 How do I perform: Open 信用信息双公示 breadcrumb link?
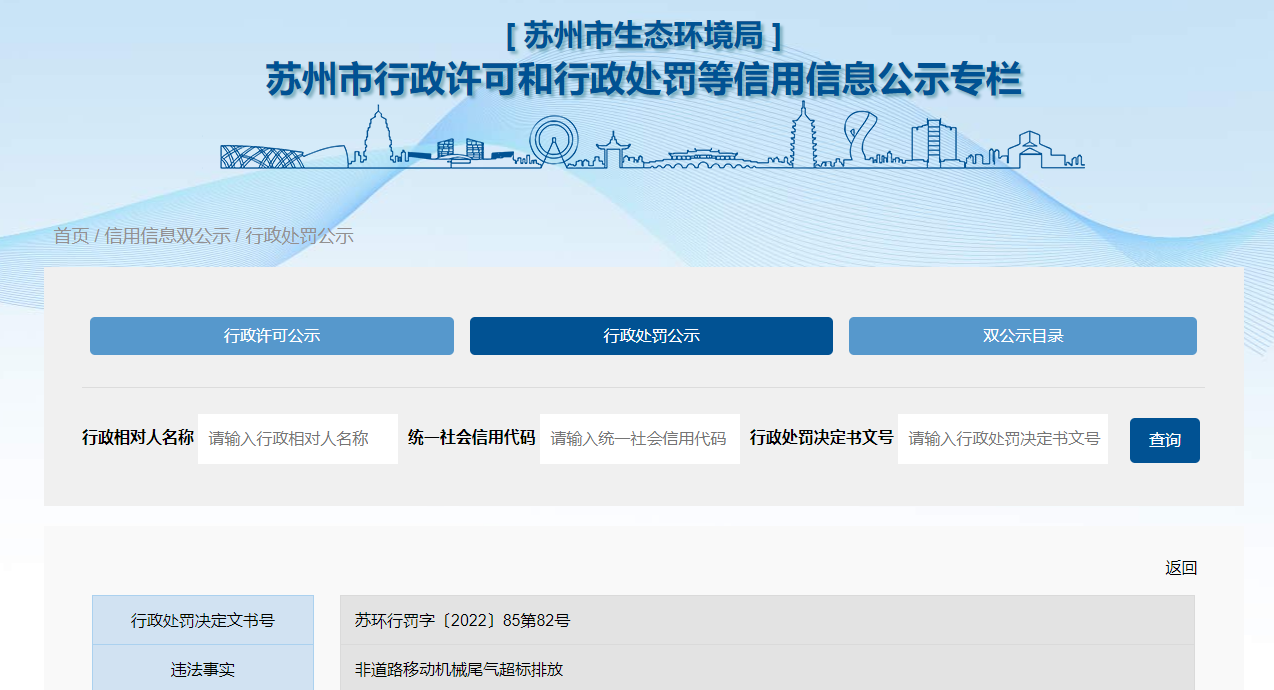pos(167,236)
